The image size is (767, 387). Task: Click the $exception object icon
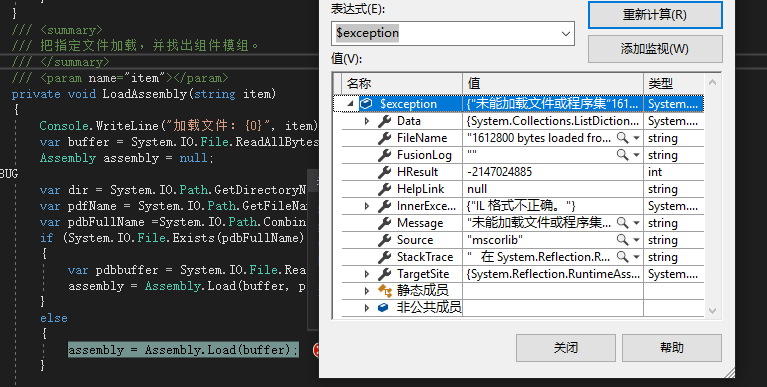pos(366,104)
